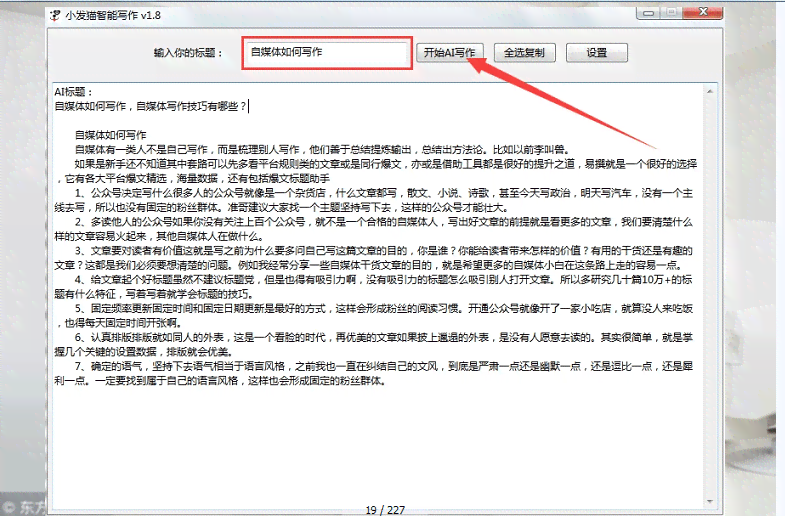This screenshot has height=516, width=785.
Task: Focus the title input field containing 自媒体如何写作
Action: [327, 53]
